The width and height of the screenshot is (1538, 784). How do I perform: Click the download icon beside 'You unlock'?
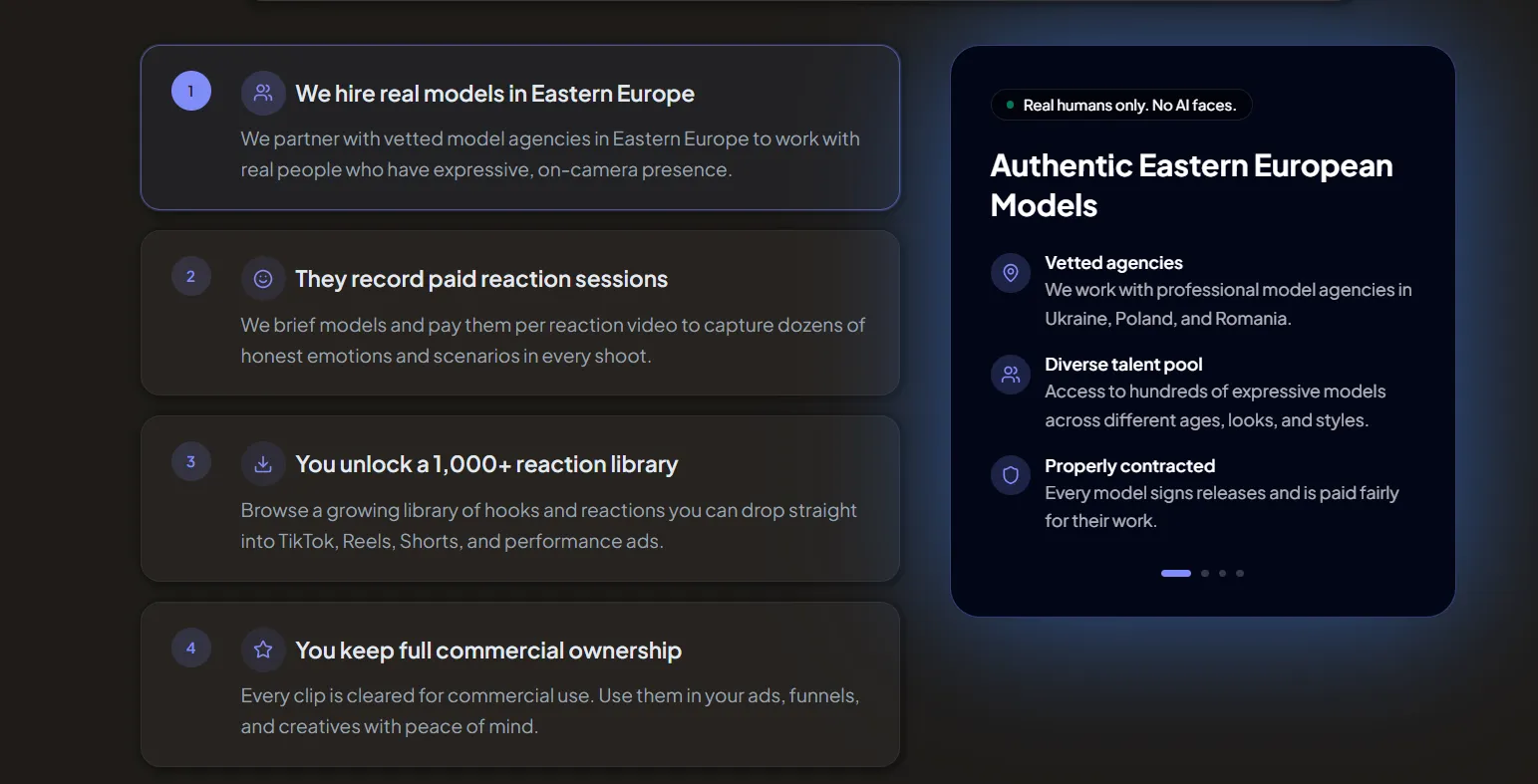click(x=263, y=464)
